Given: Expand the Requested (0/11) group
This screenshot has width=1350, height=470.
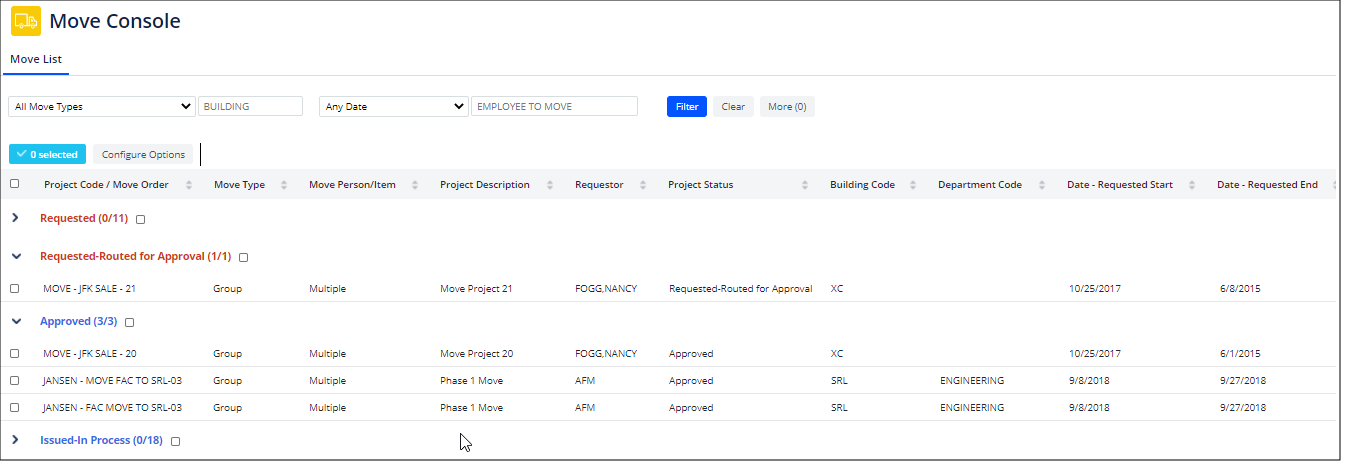Looking at the screenshot, I should [x=15, y=218].
